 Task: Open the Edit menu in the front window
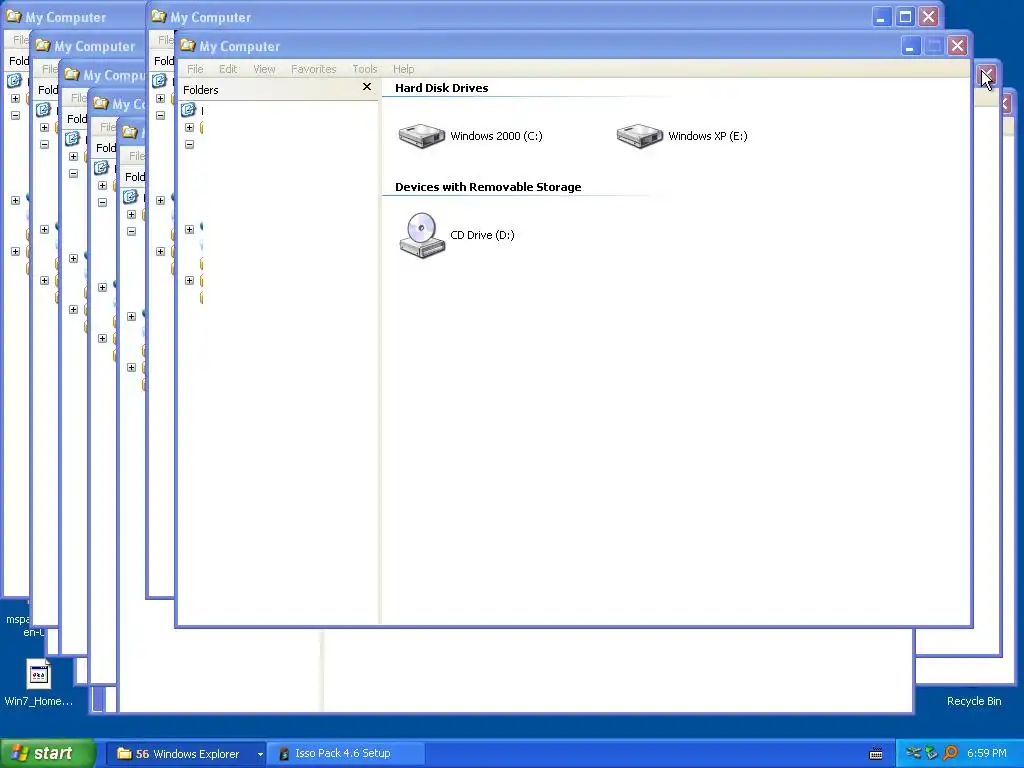(228, 69)
